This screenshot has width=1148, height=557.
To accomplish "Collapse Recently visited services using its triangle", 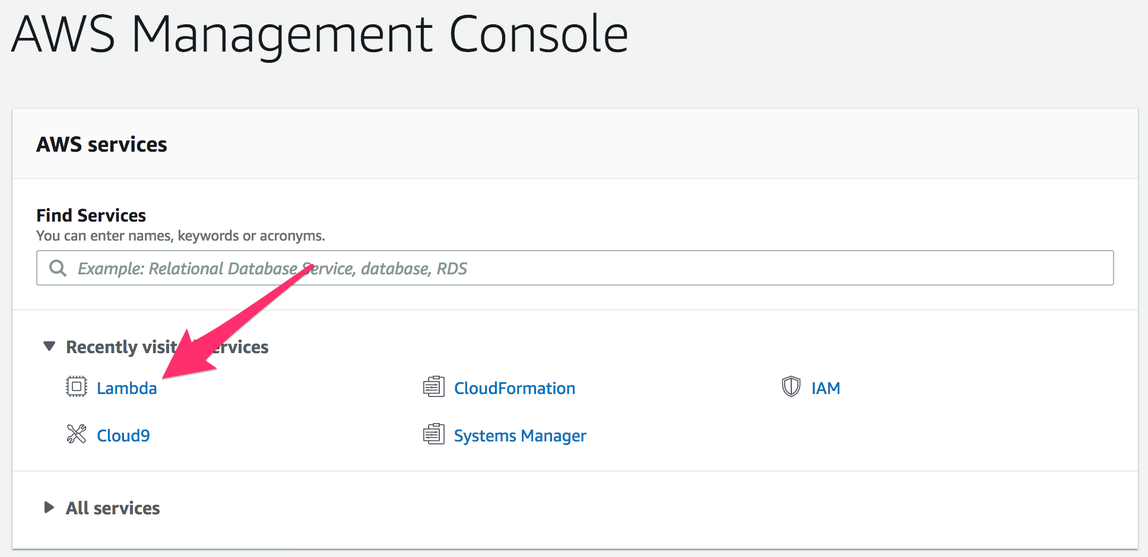I will (x=48, y=346).
